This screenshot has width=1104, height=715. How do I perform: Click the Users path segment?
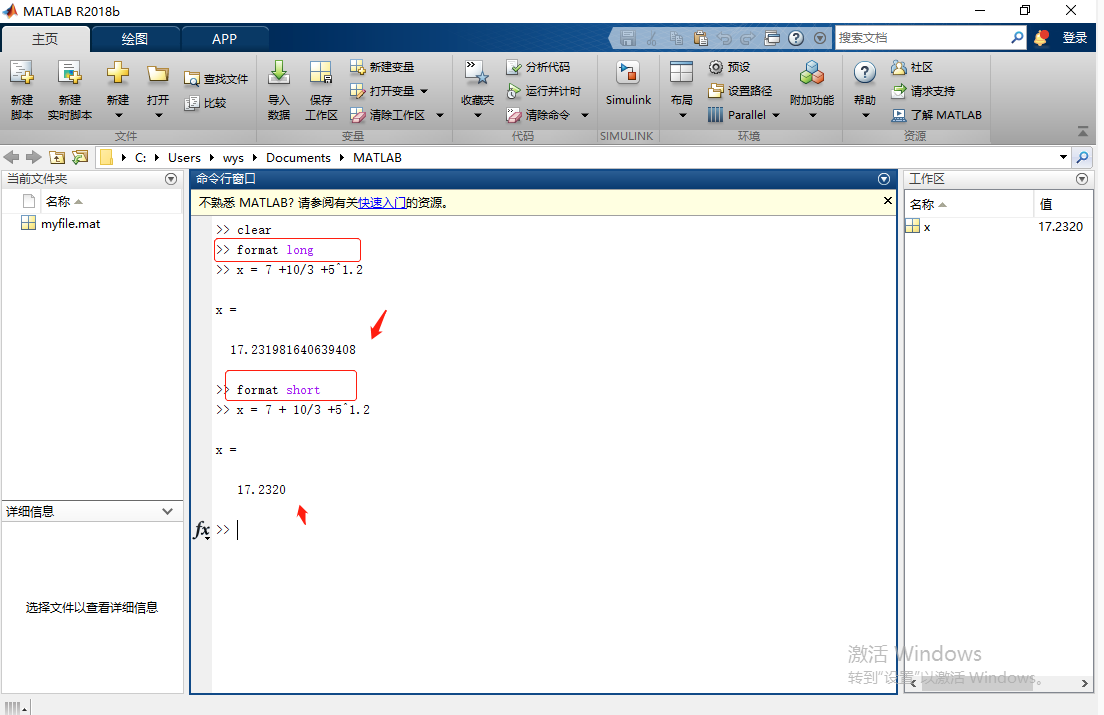click(184, 158)
